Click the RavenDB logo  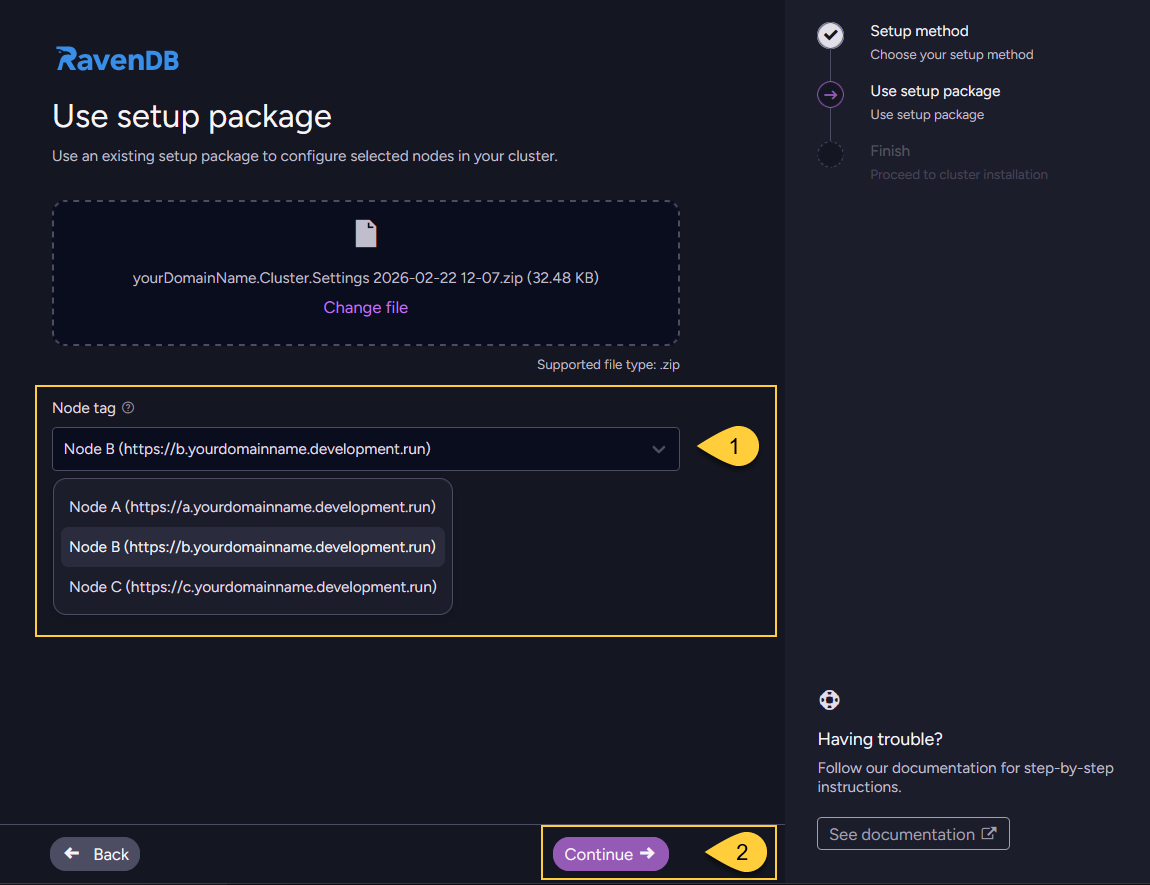pos(116,57)
